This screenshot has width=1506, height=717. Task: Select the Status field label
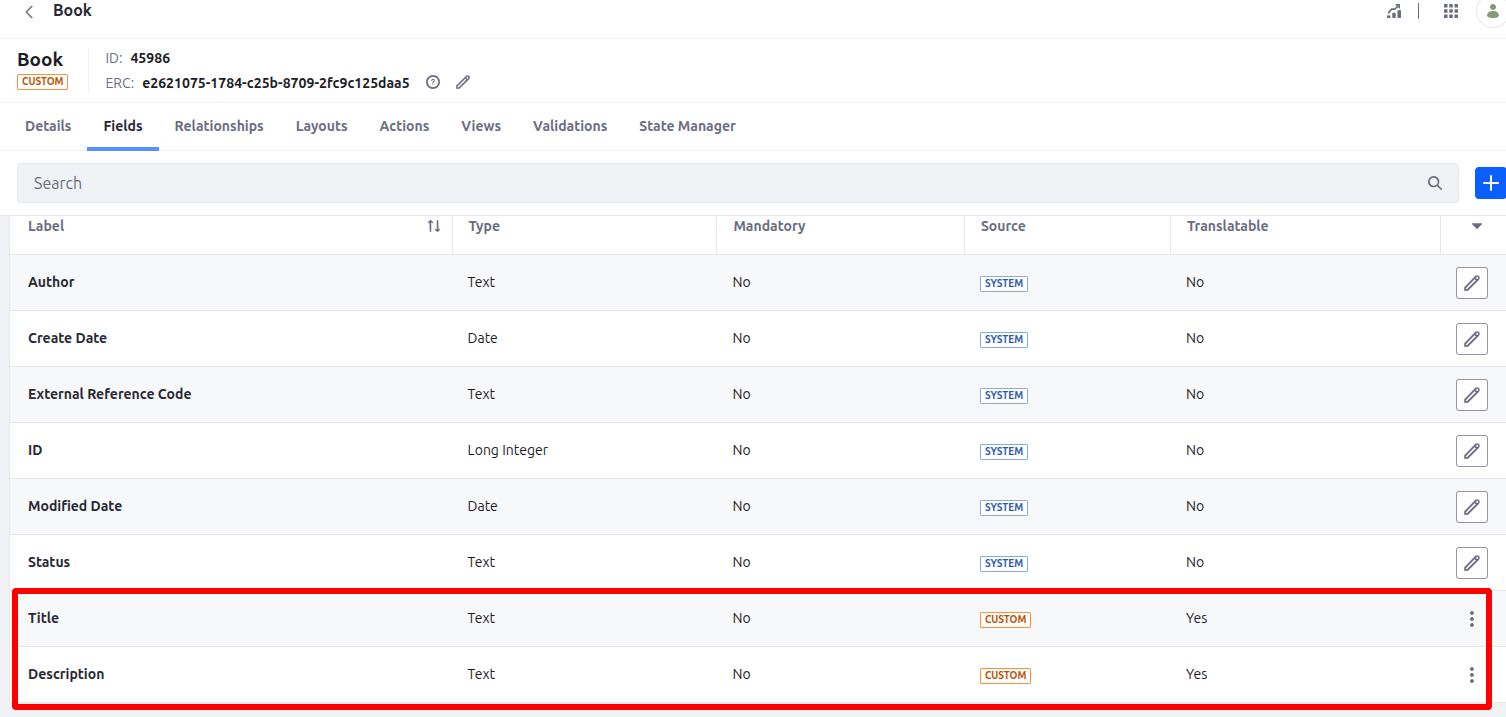49,562
